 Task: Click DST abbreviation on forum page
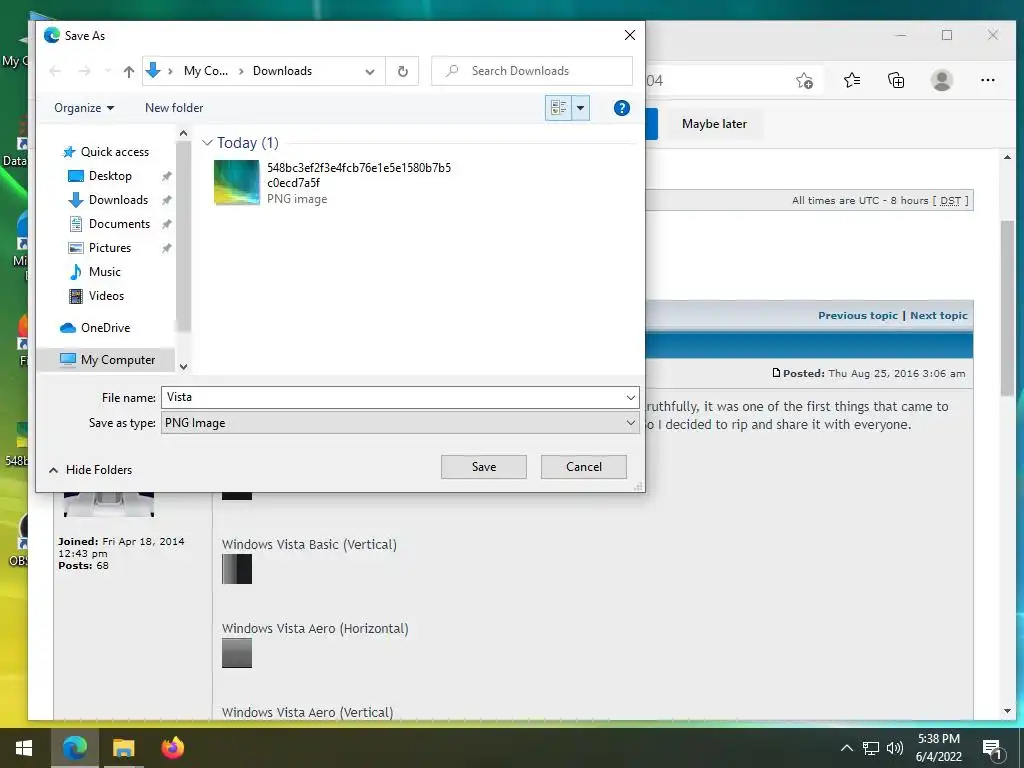[950, 200]
